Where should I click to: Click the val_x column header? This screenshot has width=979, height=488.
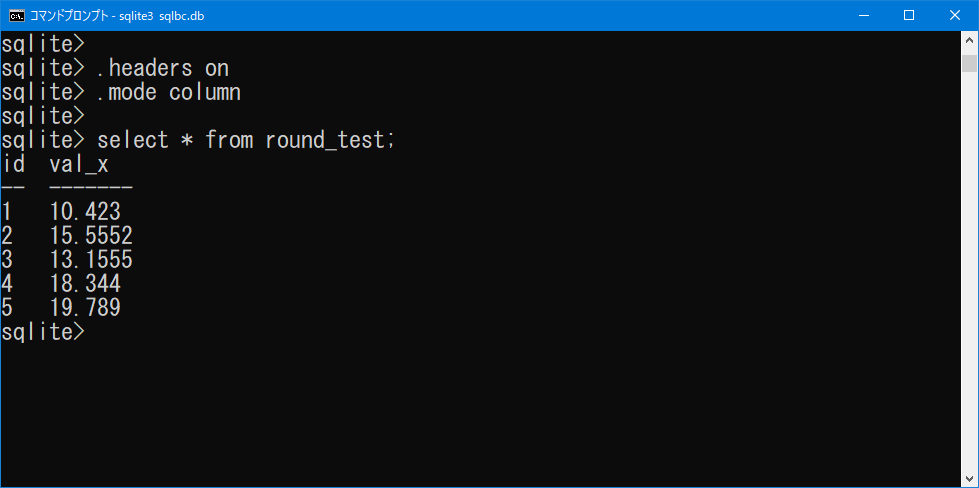coord(79,165)
